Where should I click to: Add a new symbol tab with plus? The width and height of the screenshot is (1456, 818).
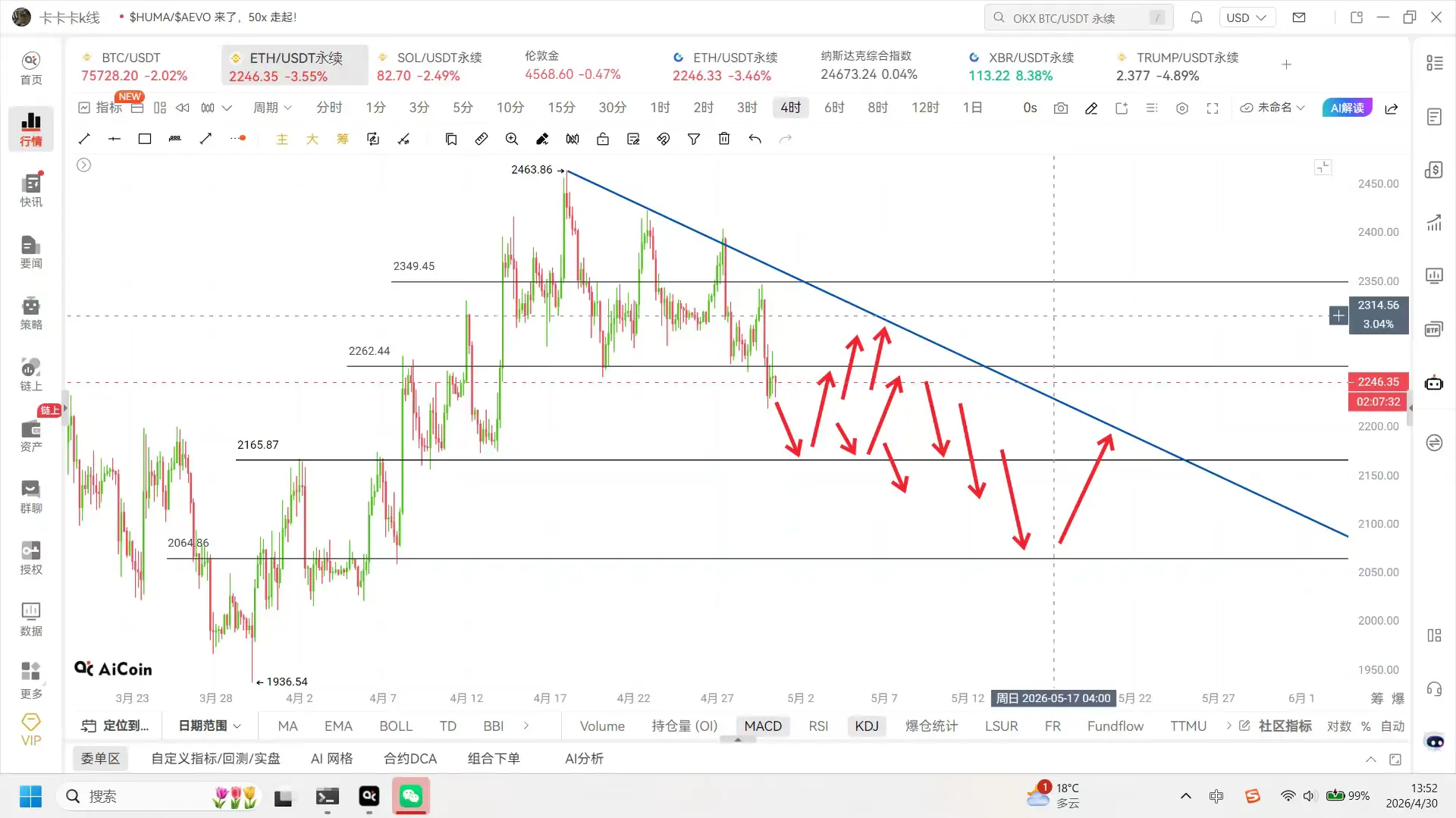pos(1286,64)
